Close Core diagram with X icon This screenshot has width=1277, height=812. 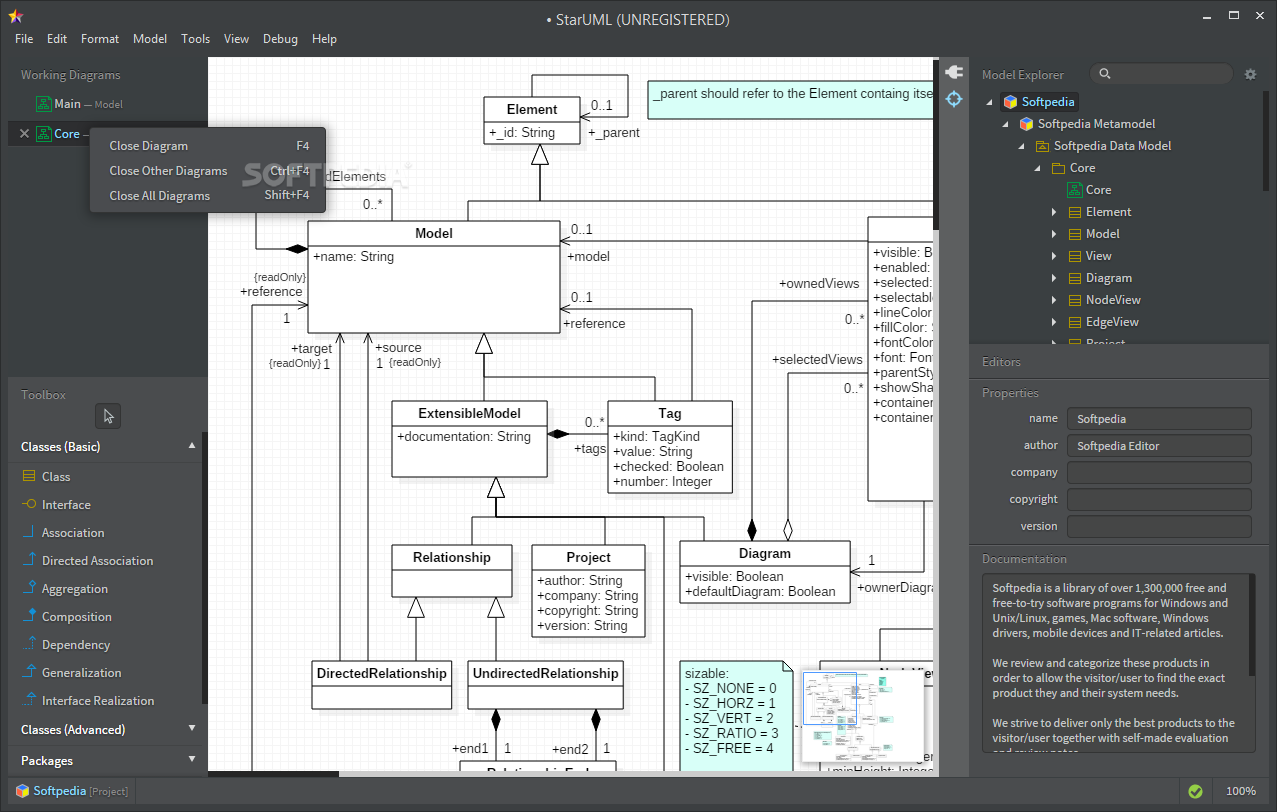coord(24,133)
